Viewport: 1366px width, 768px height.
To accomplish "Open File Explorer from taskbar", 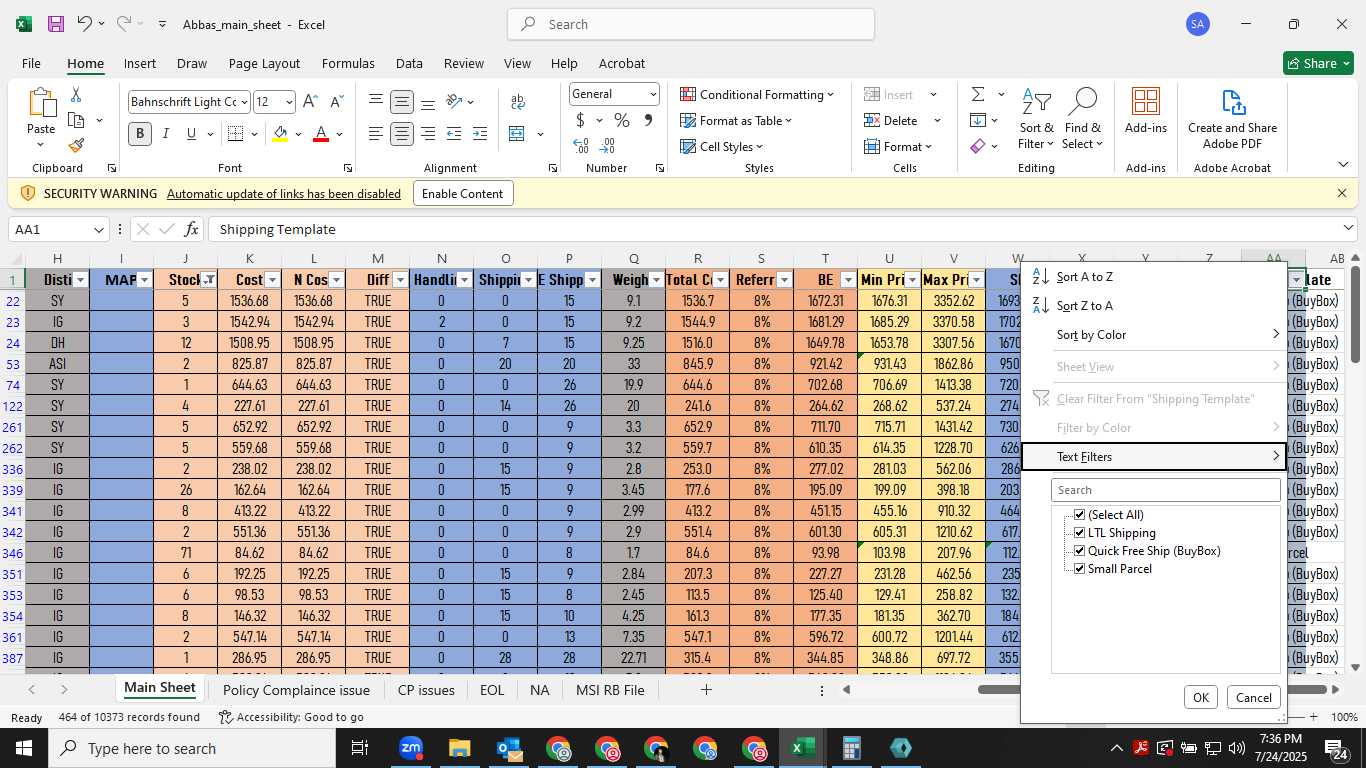I will click(x=459, y=748).
